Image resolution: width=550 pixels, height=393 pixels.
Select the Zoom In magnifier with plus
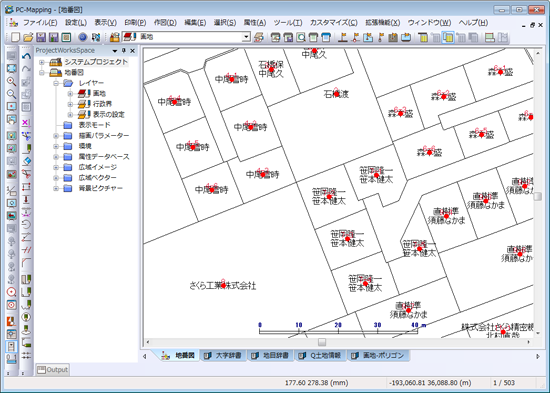coord(12,81)
